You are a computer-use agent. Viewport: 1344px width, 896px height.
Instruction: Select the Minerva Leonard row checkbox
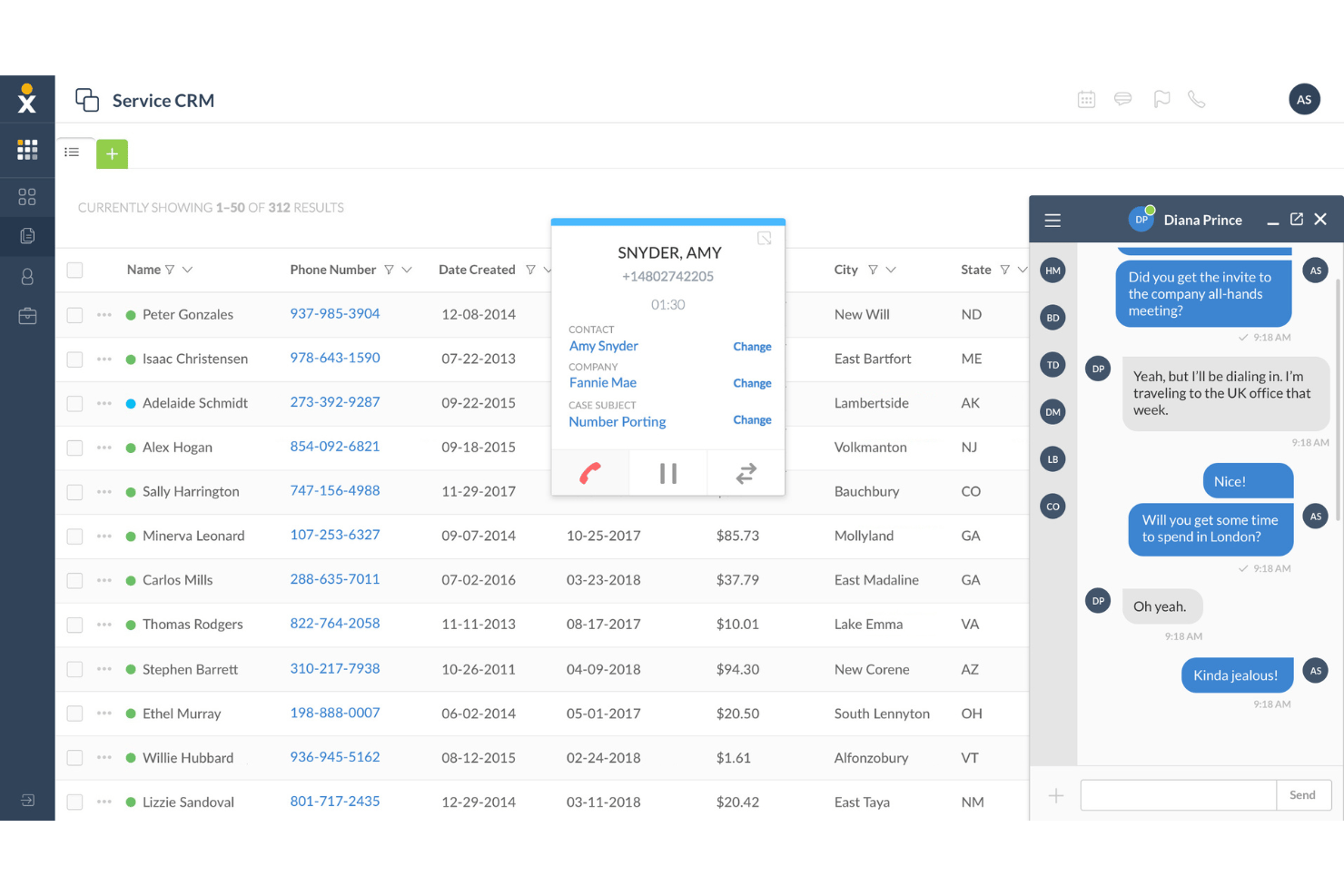(74, 537)
